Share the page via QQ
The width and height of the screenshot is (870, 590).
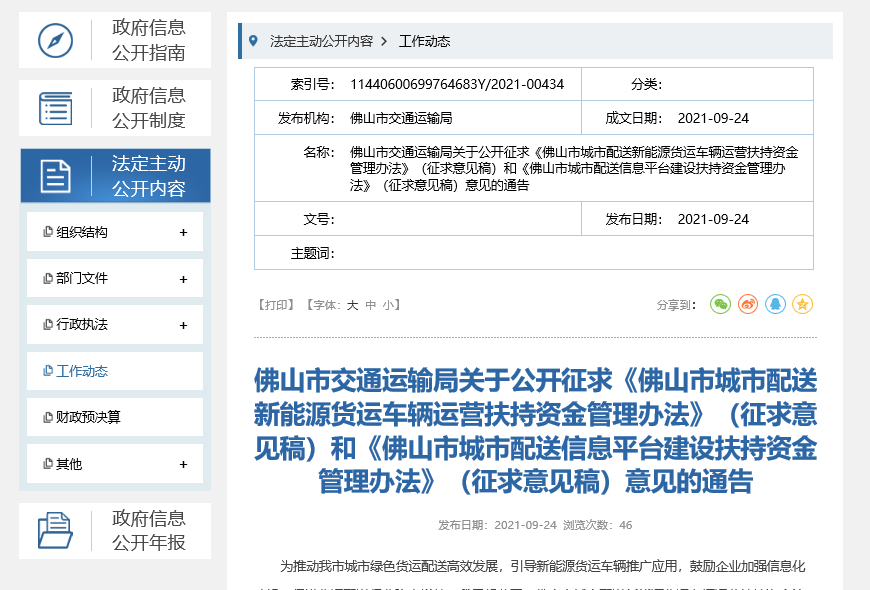pos(775,303)
